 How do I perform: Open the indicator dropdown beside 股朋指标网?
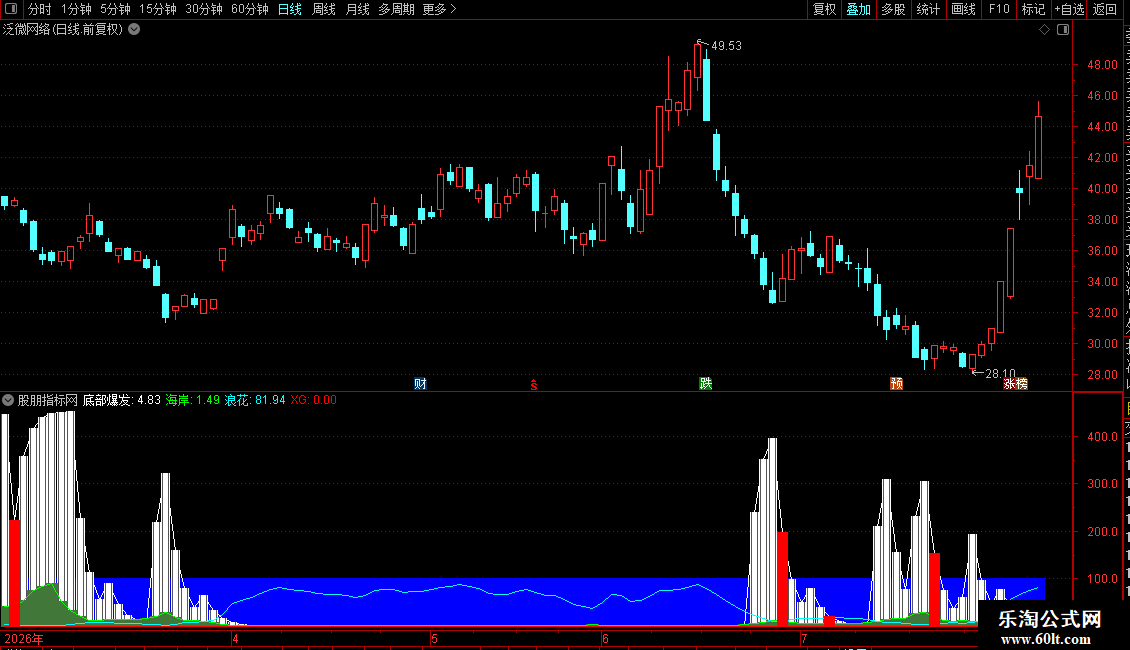tap(8, 400)
